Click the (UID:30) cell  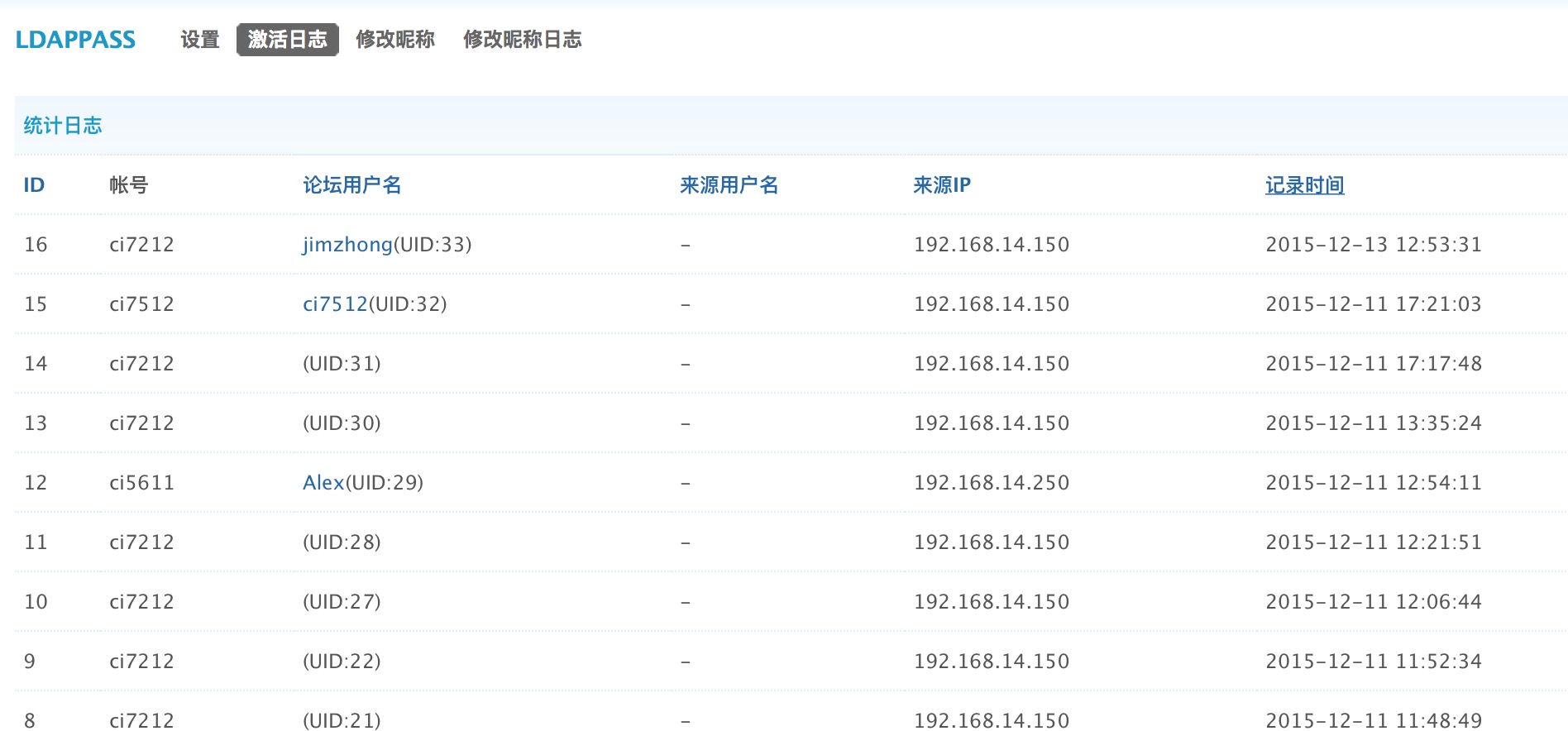click(x=342, y=423)
